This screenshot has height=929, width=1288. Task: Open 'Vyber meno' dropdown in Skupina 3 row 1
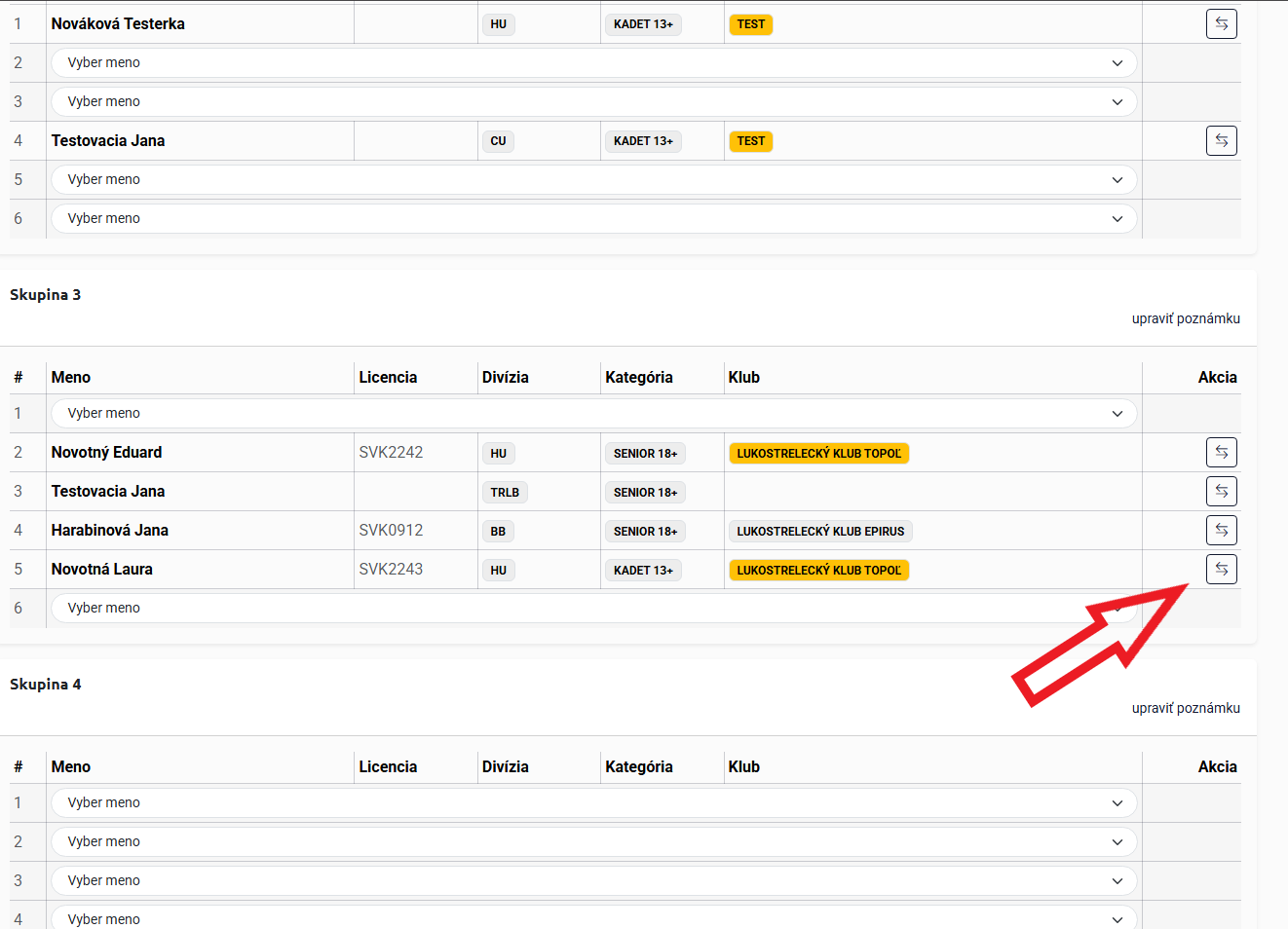coord(593,414)
